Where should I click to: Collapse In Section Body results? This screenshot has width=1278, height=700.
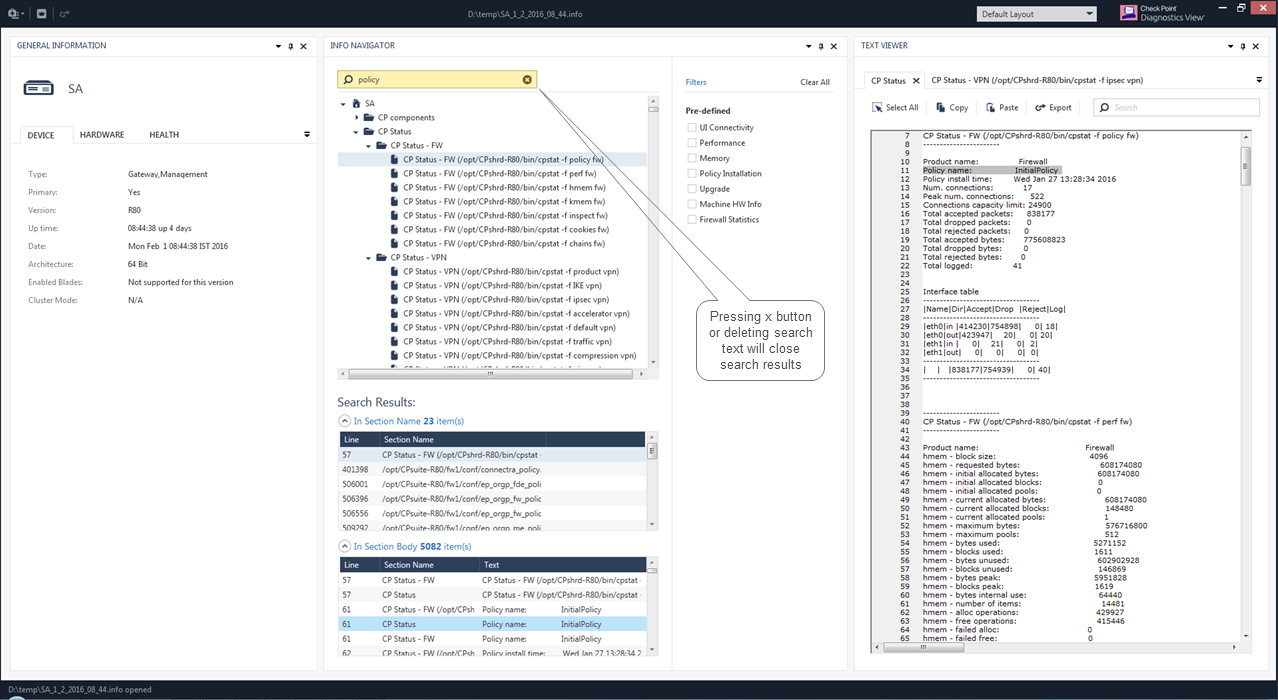[344, 547]
